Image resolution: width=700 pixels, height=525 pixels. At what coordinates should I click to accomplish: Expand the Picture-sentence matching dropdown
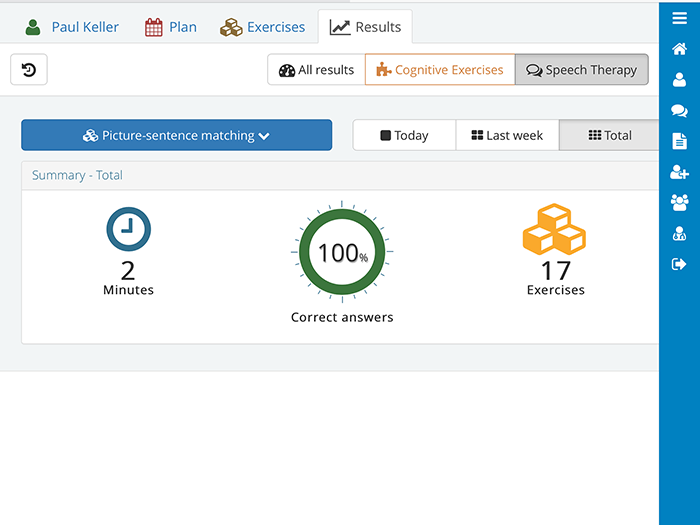pyautogui.click(x=177, y=135)
